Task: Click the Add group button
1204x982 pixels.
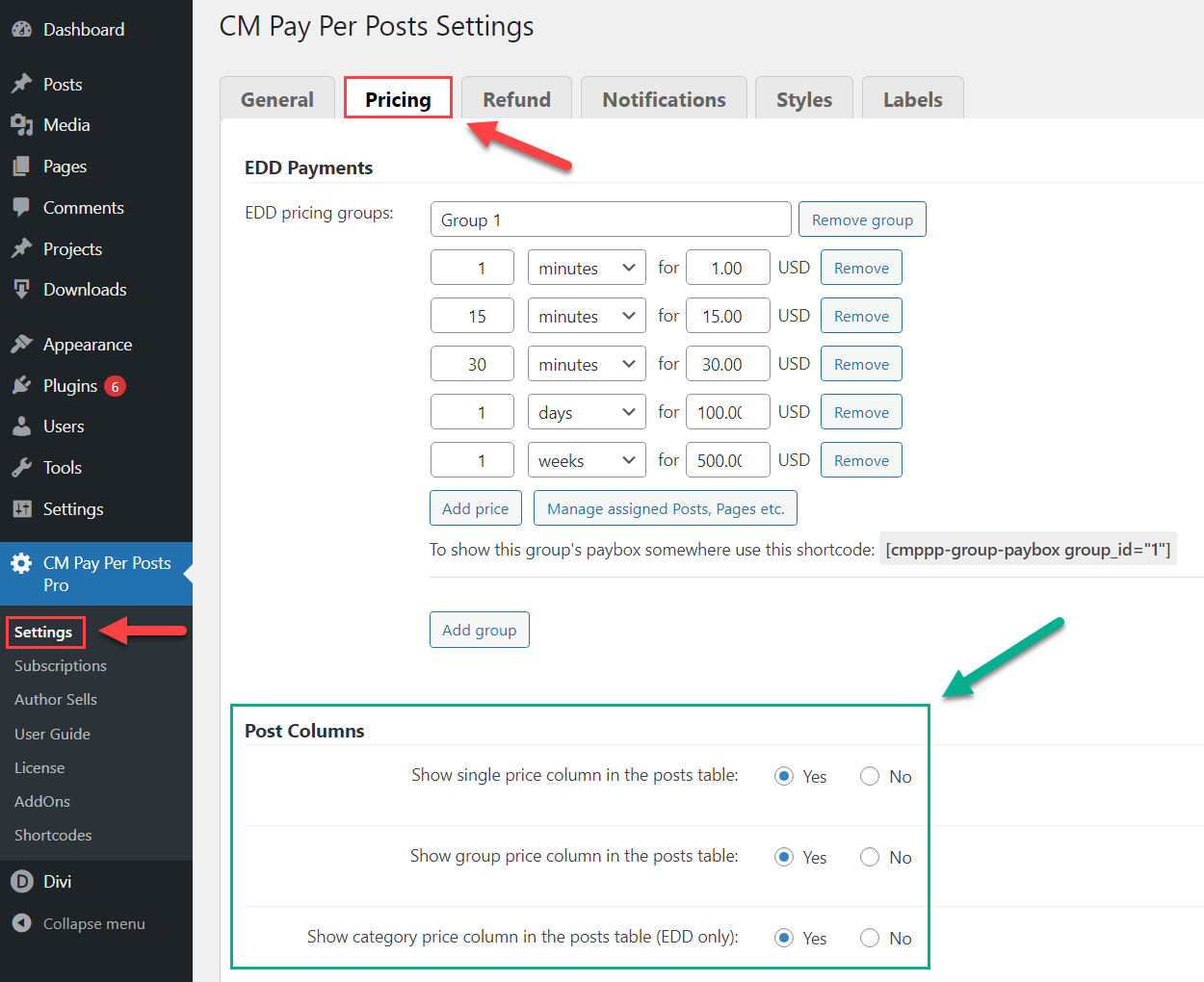Action: pos(480,630)
